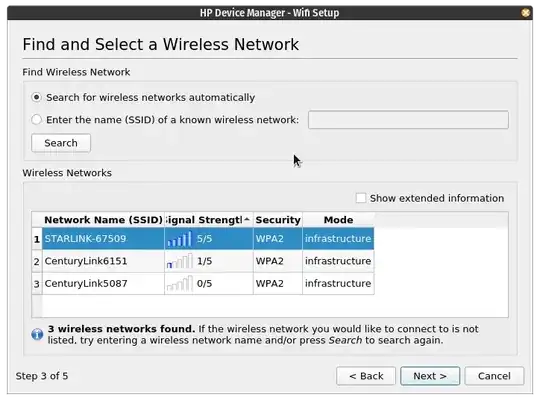Click the Next button

coord(430,376)
